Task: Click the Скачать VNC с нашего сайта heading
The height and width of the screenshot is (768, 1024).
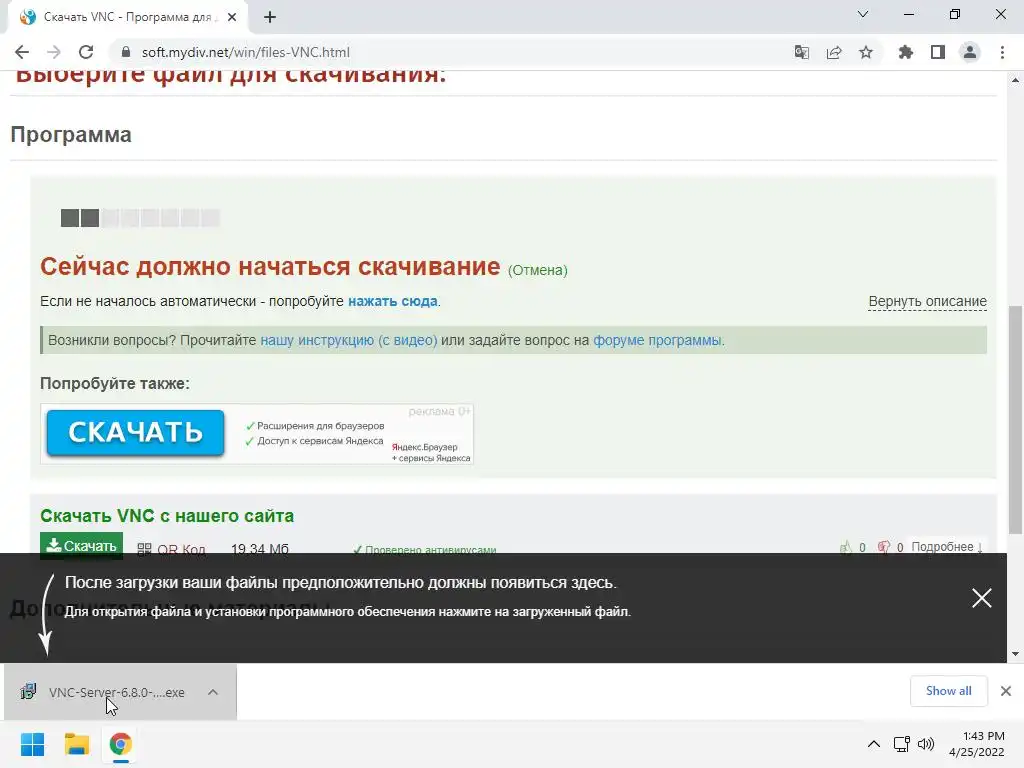Action: pos(167,516)
